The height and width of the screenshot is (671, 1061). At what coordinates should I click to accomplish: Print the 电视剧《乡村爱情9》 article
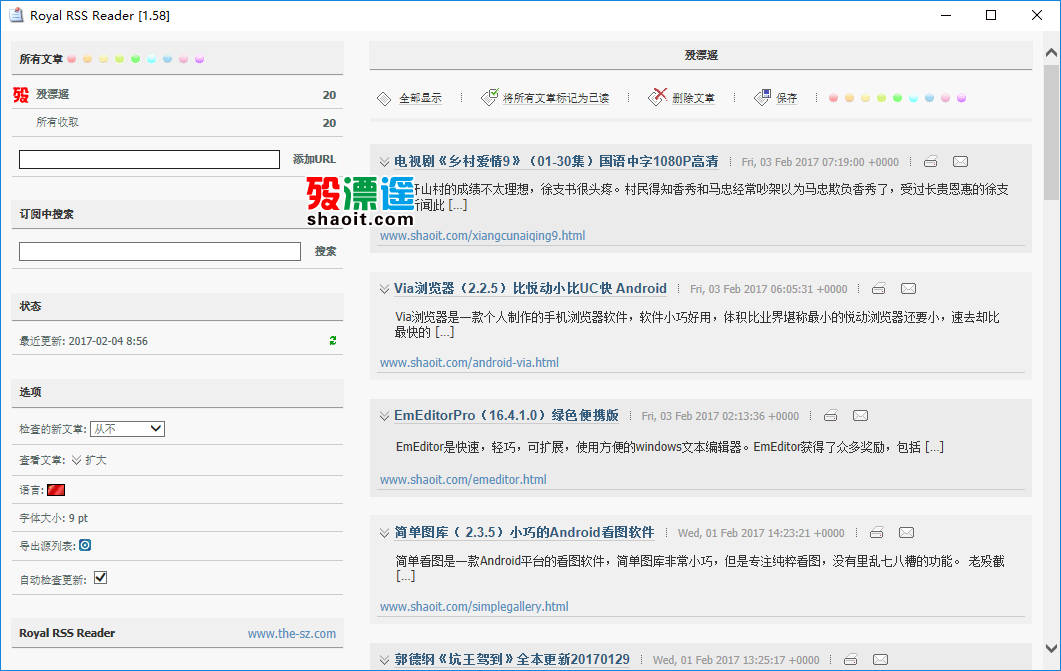[930, 162]
